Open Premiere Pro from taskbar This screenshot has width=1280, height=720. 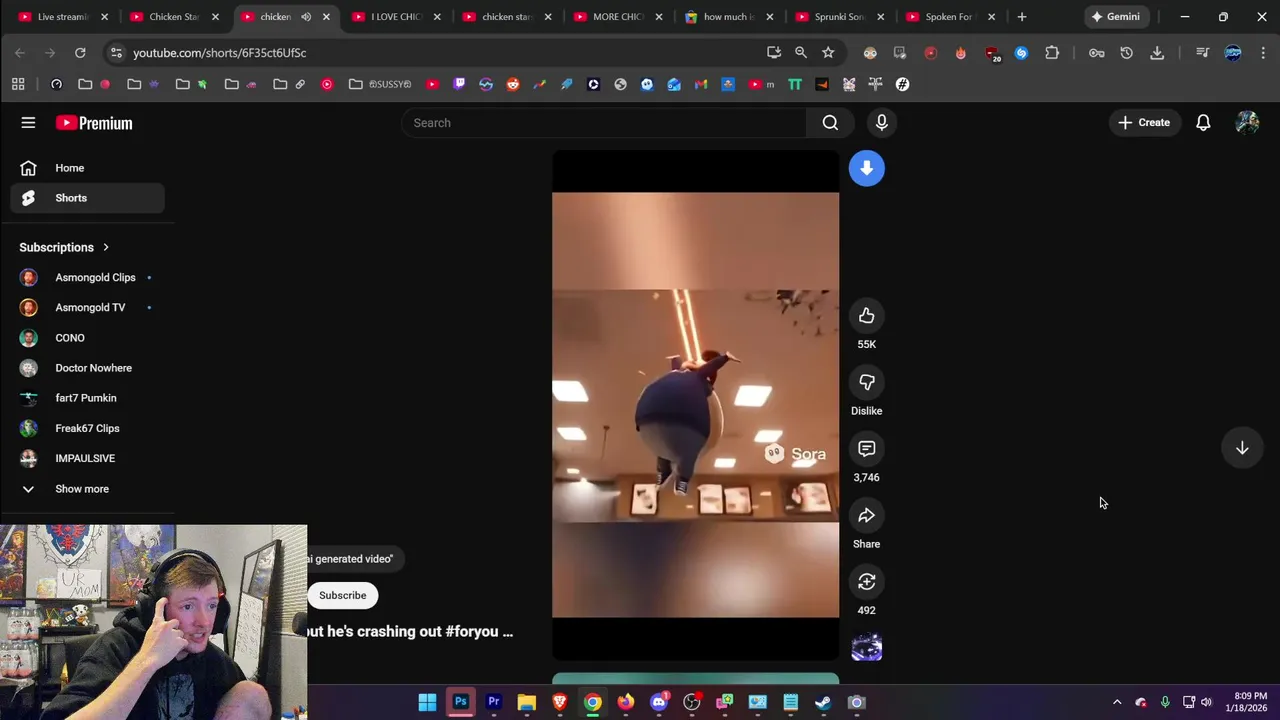[493, 702]
